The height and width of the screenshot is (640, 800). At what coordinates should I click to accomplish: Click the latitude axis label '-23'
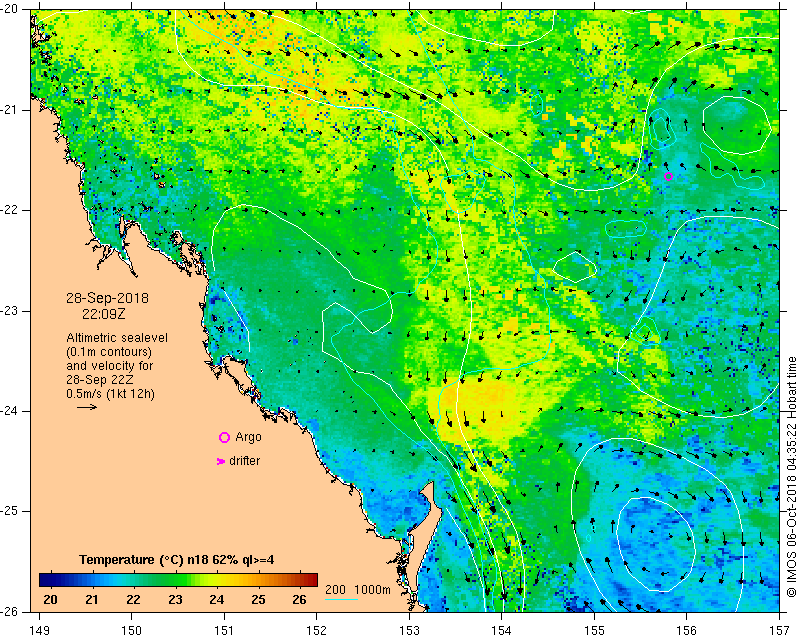[10, 310]
